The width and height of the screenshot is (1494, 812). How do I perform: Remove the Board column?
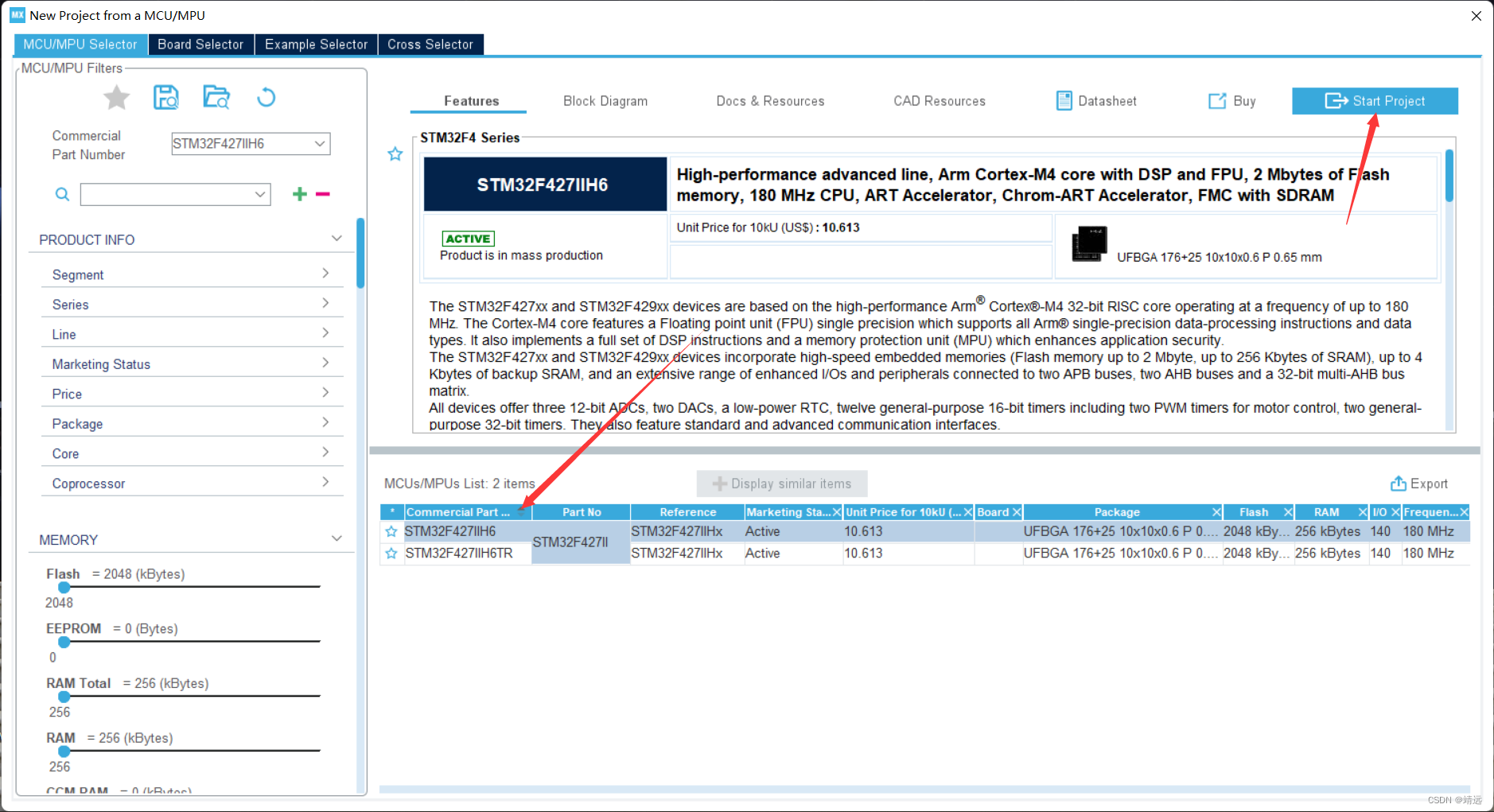pos(1017,512)
